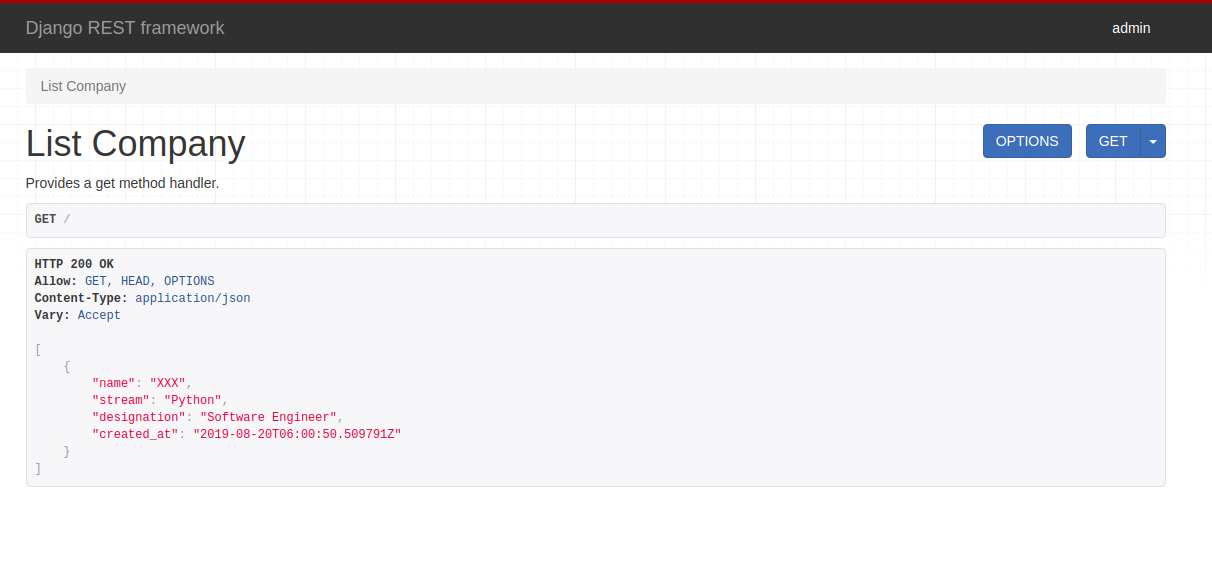Screen dimensions: 1212x579
Task: Select the designation value "Software Engineer"
Action: coord(269,417)
